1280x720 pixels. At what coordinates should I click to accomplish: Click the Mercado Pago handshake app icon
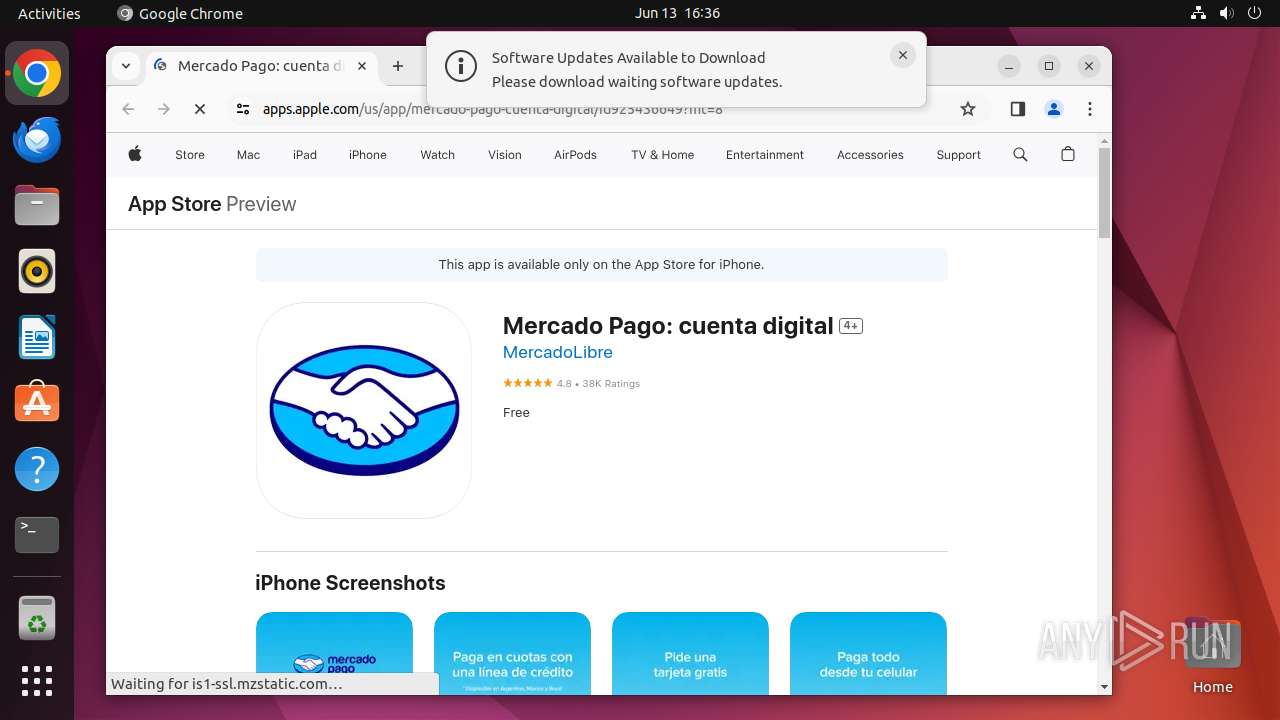tap(364, 410)
